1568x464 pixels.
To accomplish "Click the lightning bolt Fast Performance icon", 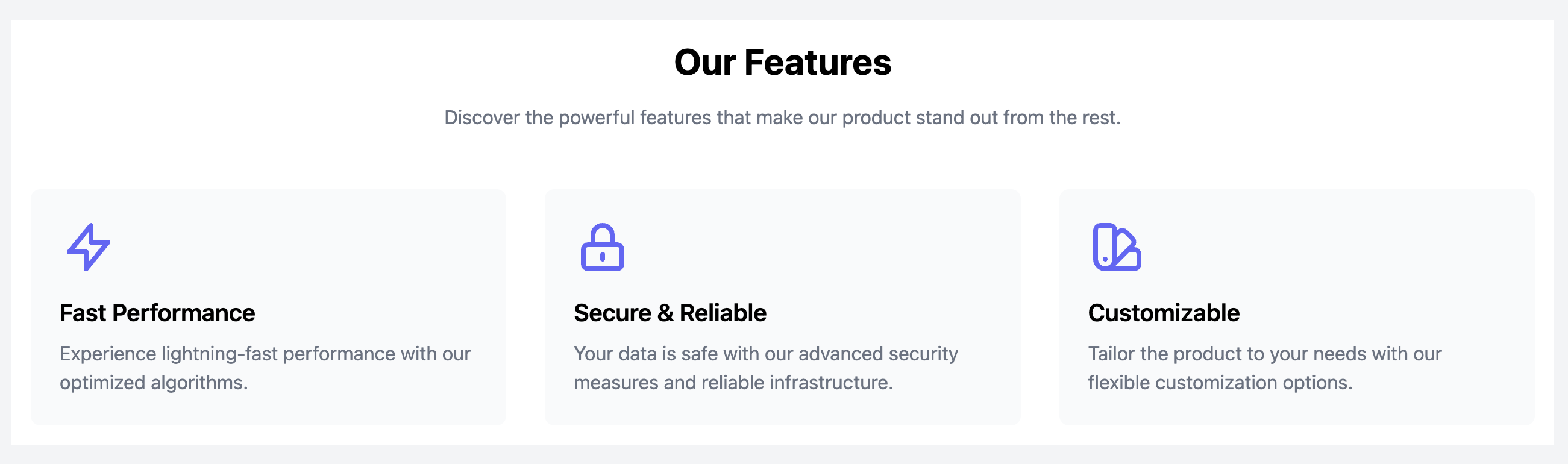I will (x=88, y=246).
